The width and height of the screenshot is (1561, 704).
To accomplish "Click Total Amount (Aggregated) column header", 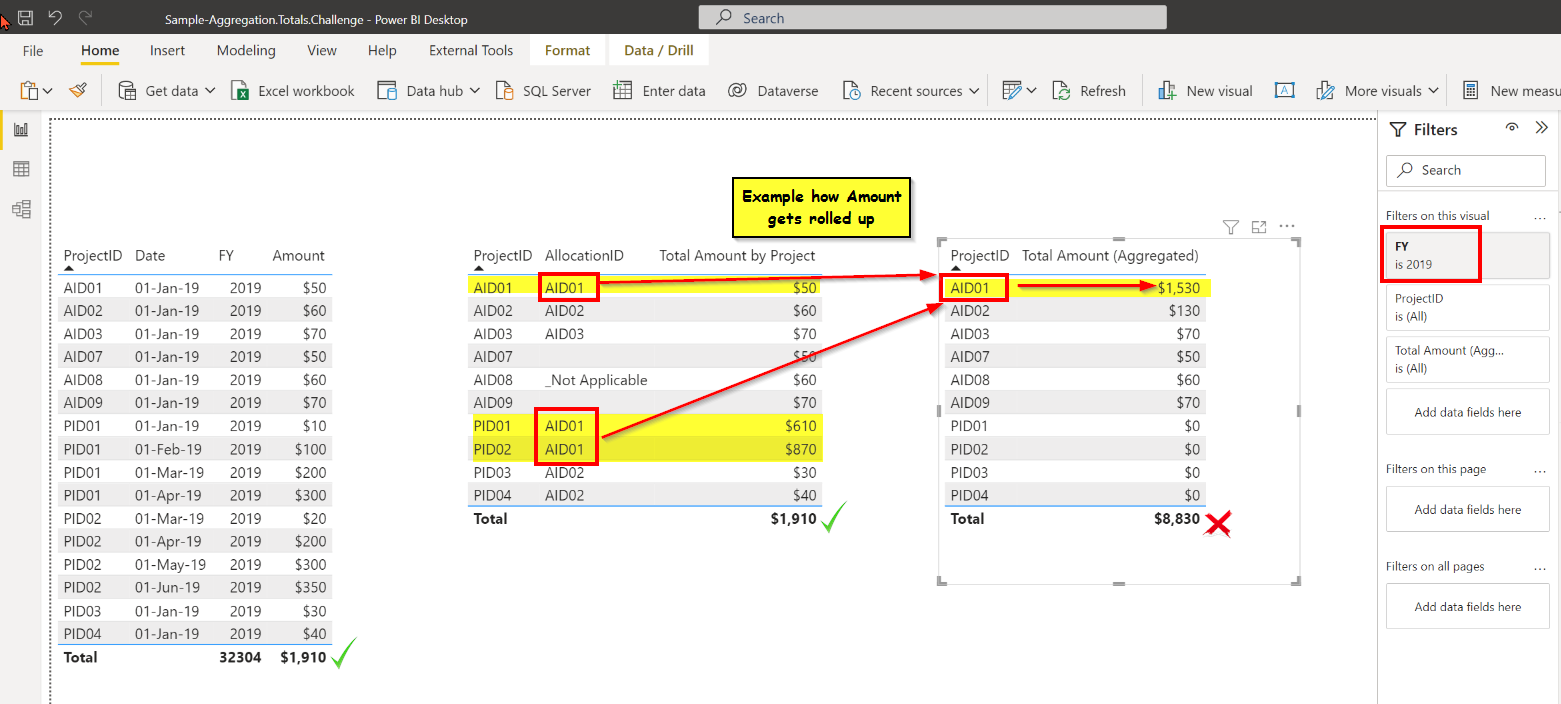I will (1110, 256).
